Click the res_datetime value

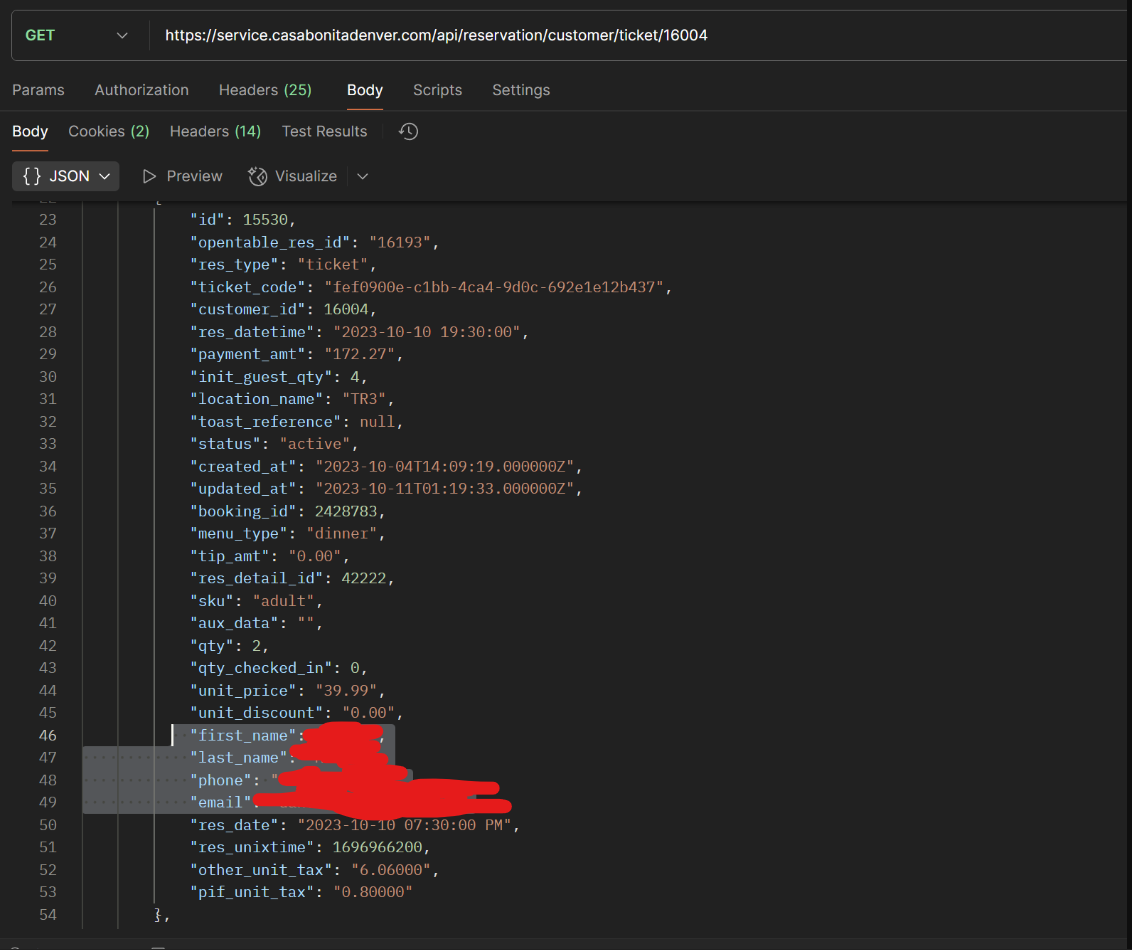pyautogui.click(x=427, y=331)
